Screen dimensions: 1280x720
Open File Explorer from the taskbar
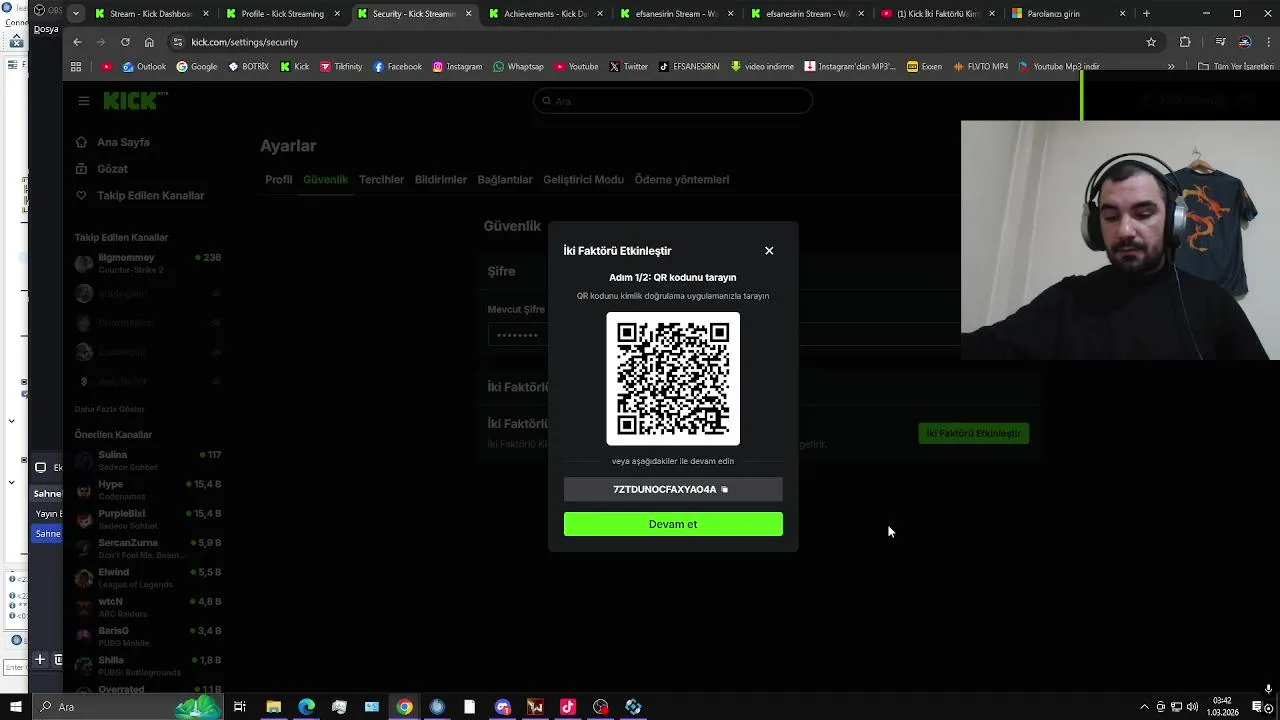pos(273,707)
